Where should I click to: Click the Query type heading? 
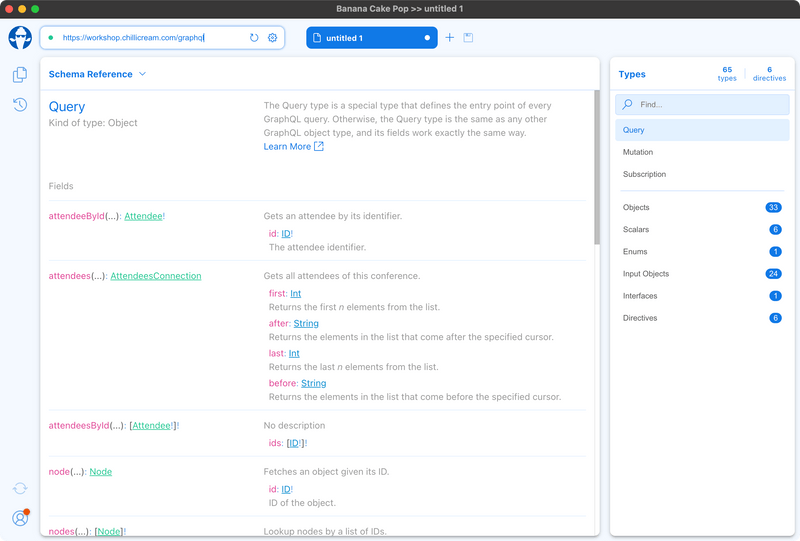coord(67,107)
